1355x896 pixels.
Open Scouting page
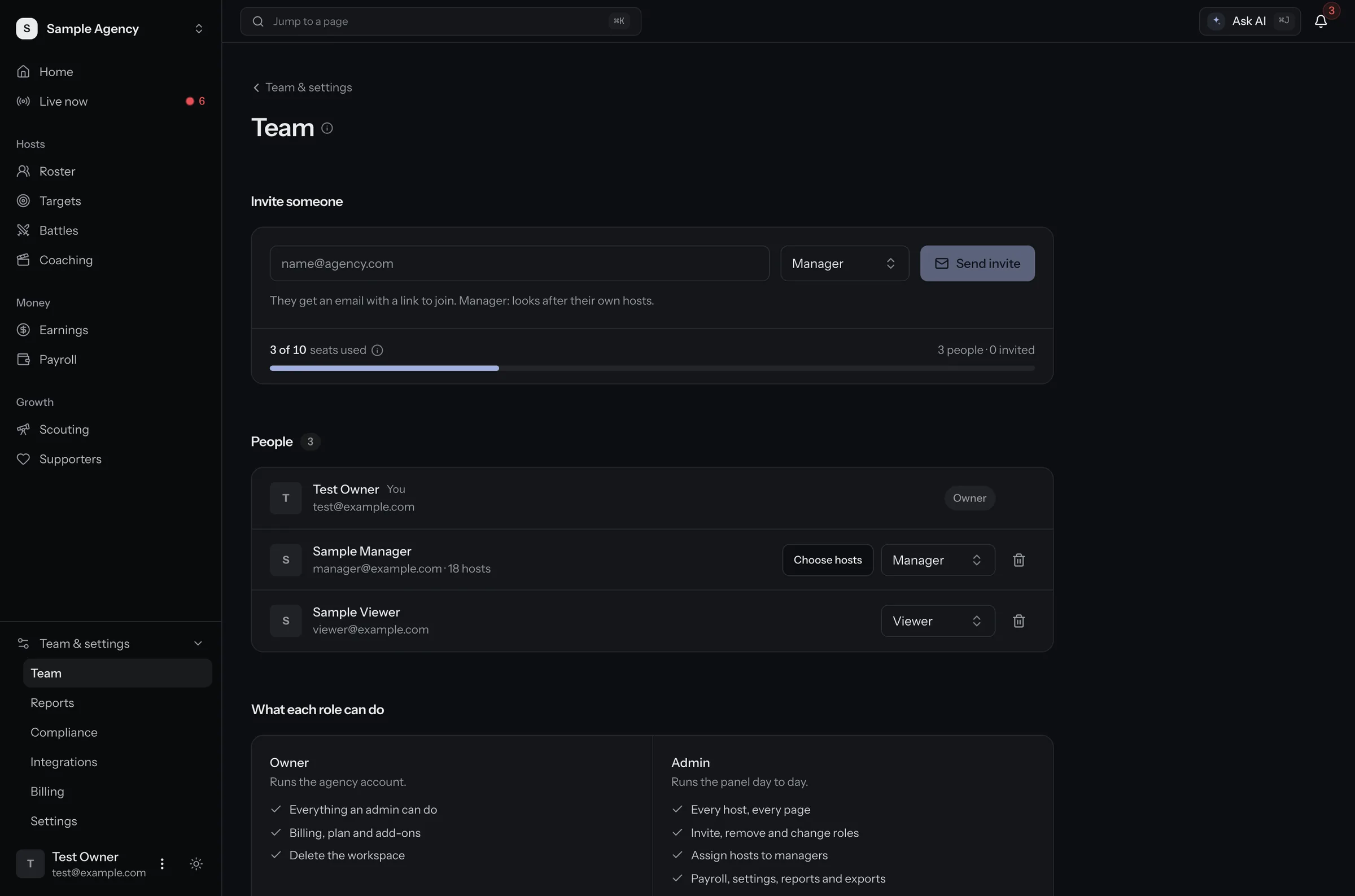click(111, 430)
